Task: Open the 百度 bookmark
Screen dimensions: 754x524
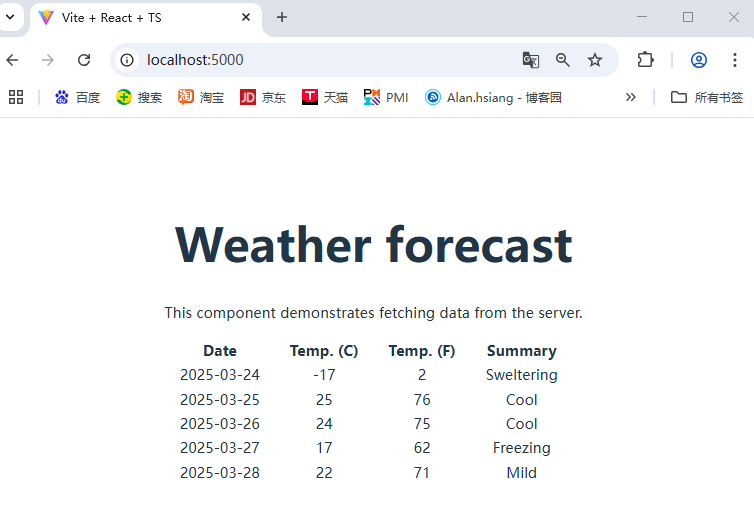Action: click(77, 97)
